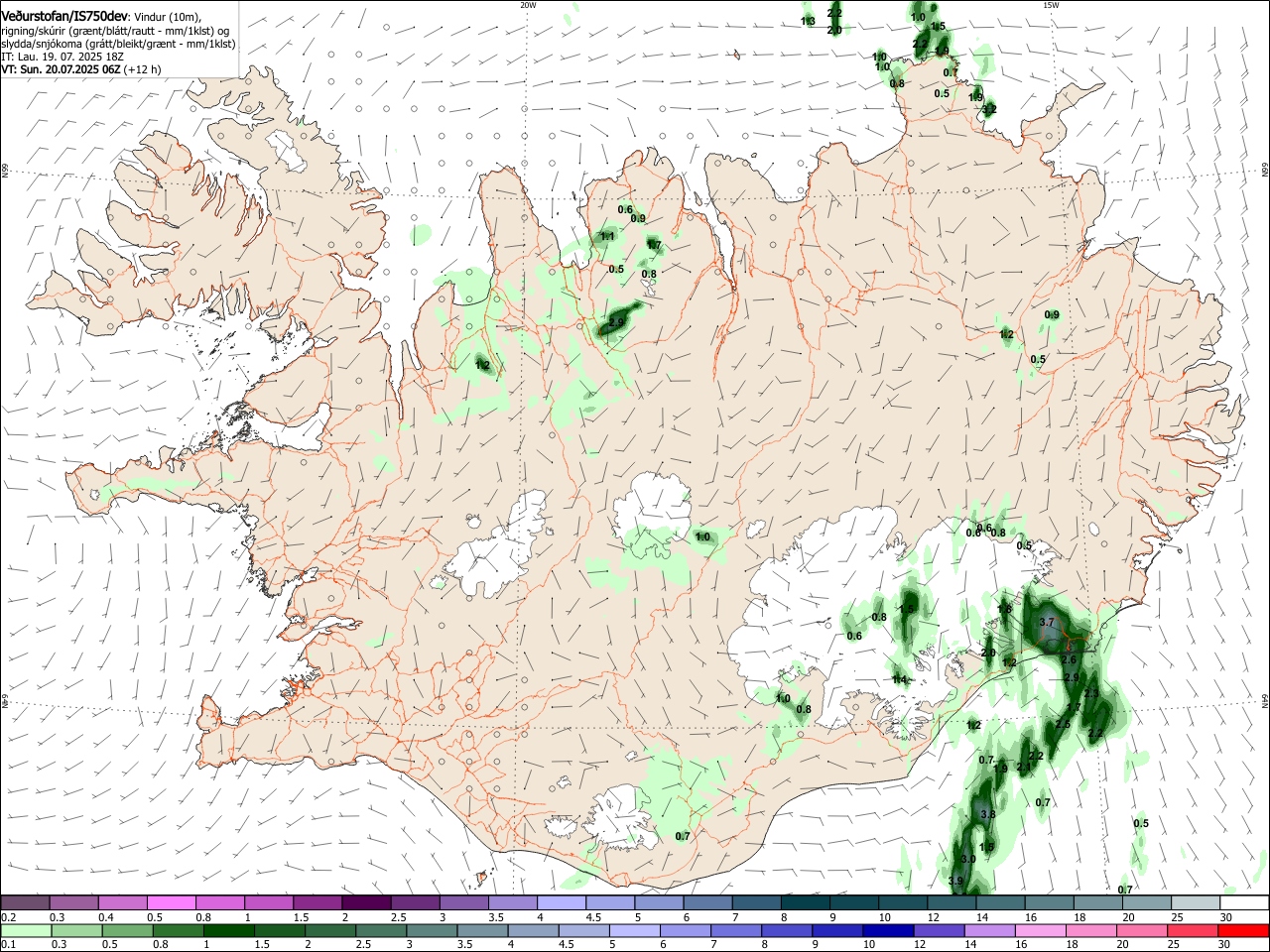
Task: Select the pale grey 25–30 snow swatch
Action: [1195, 903]
